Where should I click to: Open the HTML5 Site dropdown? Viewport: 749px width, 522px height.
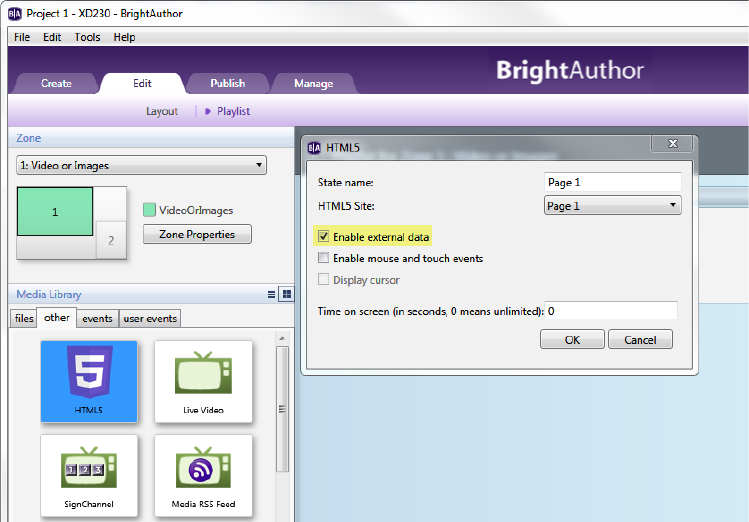coord(612,205)
